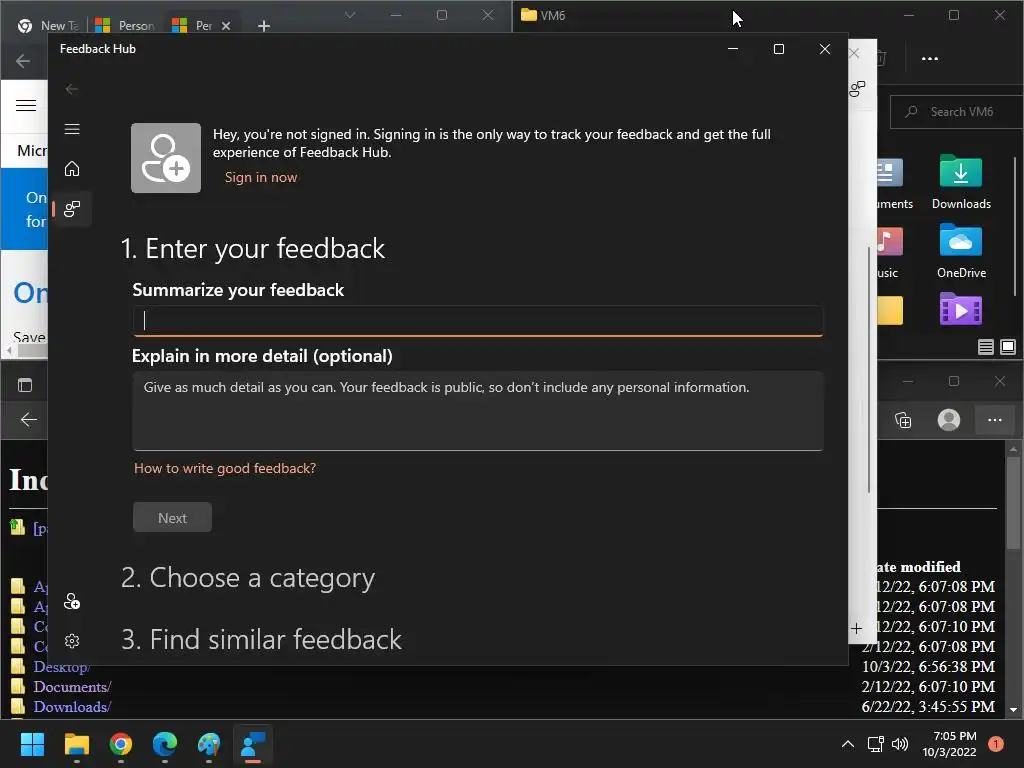This screenshot has height=768, width=1024.
Task: Switch to the New Tab browser tab
Action: pyautogui.click(x=50, y=25)
